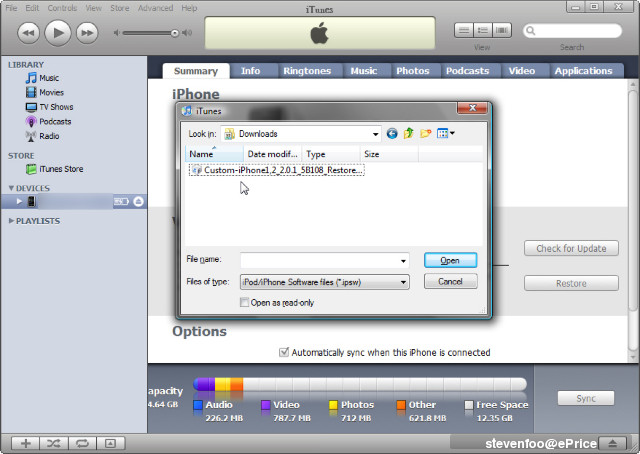Sort files by Name column
Image resolution: width=640 pixels, height=454 pixels.
[x=215, y=154]
